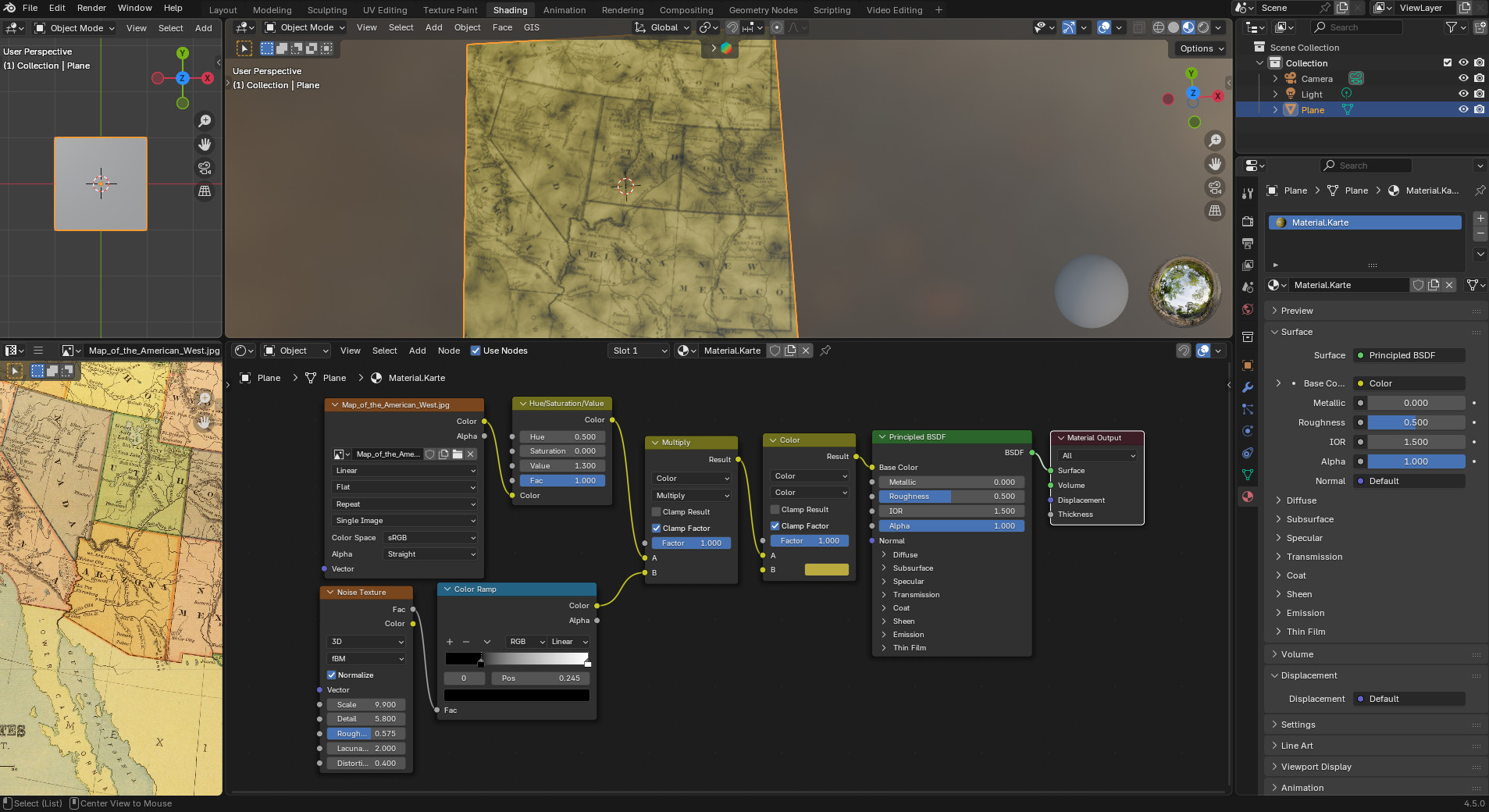The image size is (1489, 812).
Task: Open the Output properties tab
Action: pyautogui.click(x=1248, y=244)
